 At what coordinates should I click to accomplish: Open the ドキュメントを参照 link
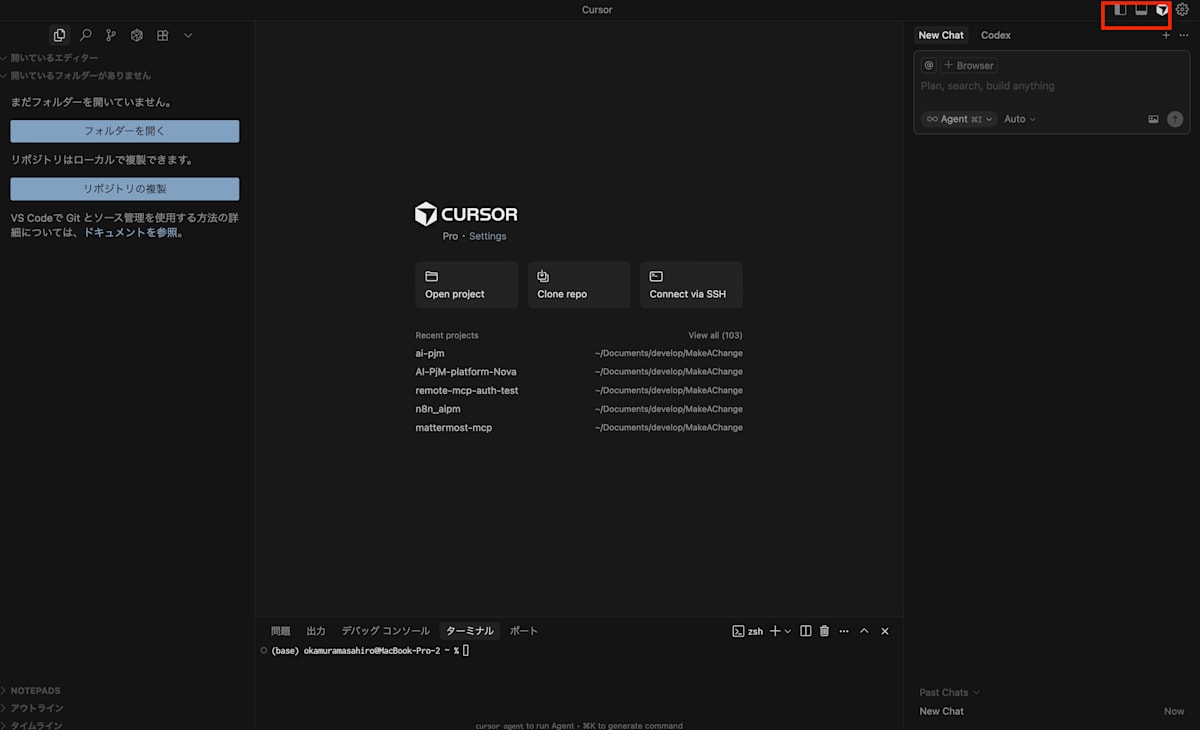click(x=133, y=233)
